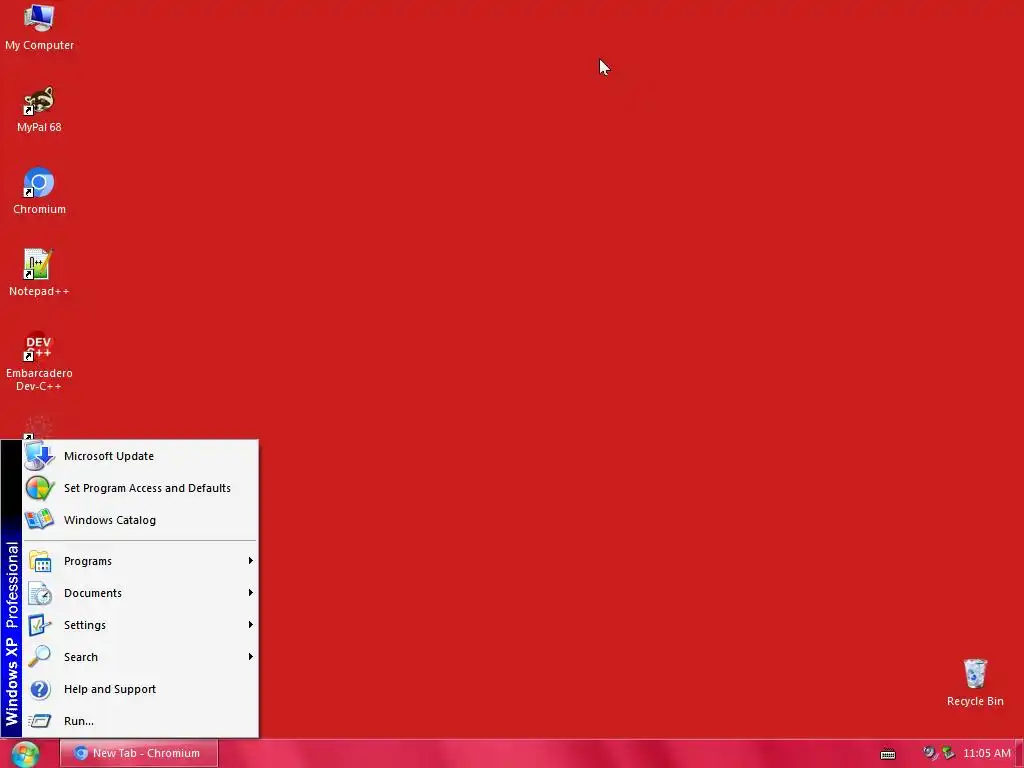The height and width of the screenshot is (768, 1024).
Task: Click the show desktop strip beside clock
Action: (x=1019, y=754)
